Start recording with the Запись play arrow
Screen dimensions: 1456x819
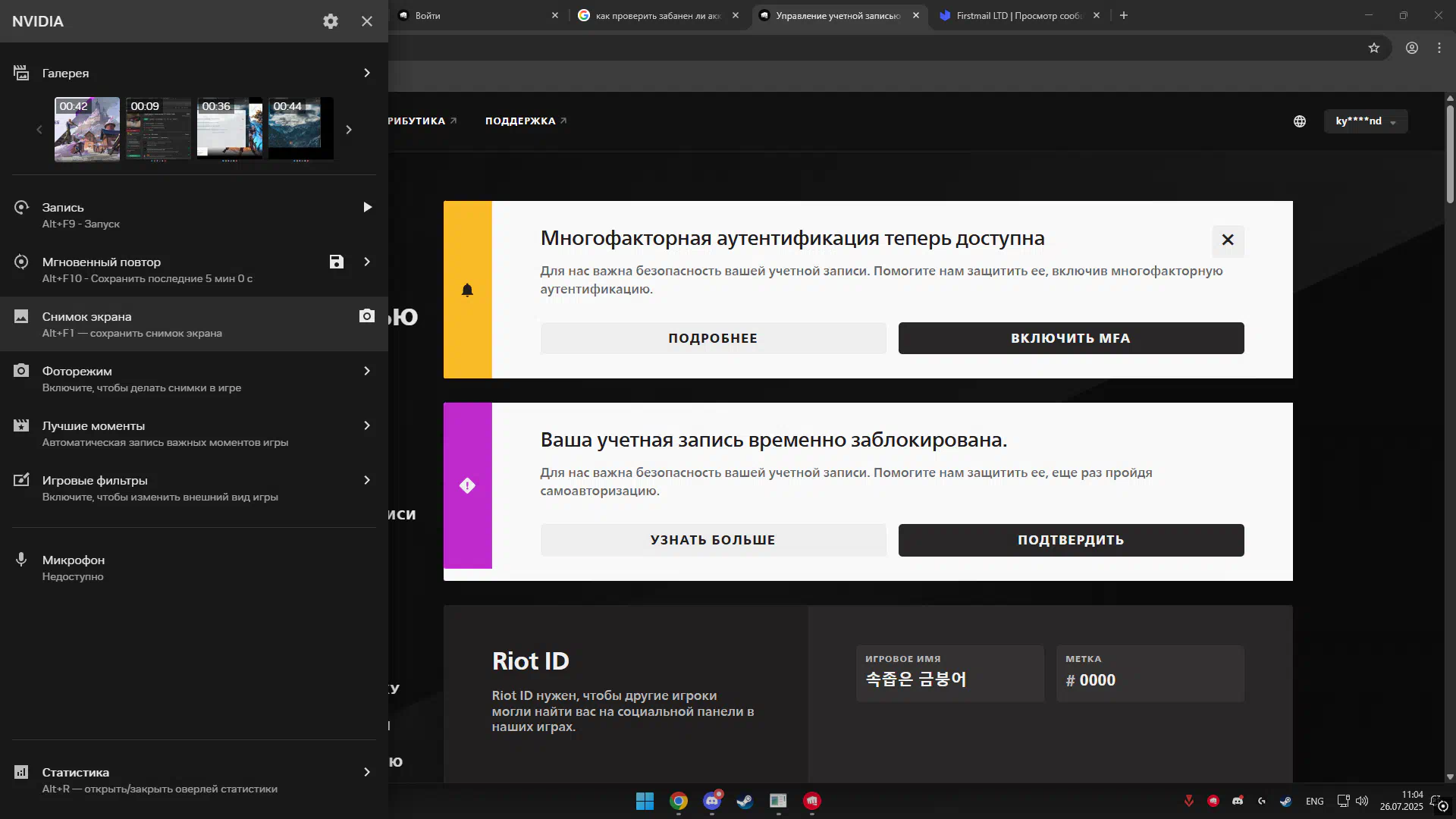pos(367,207)
